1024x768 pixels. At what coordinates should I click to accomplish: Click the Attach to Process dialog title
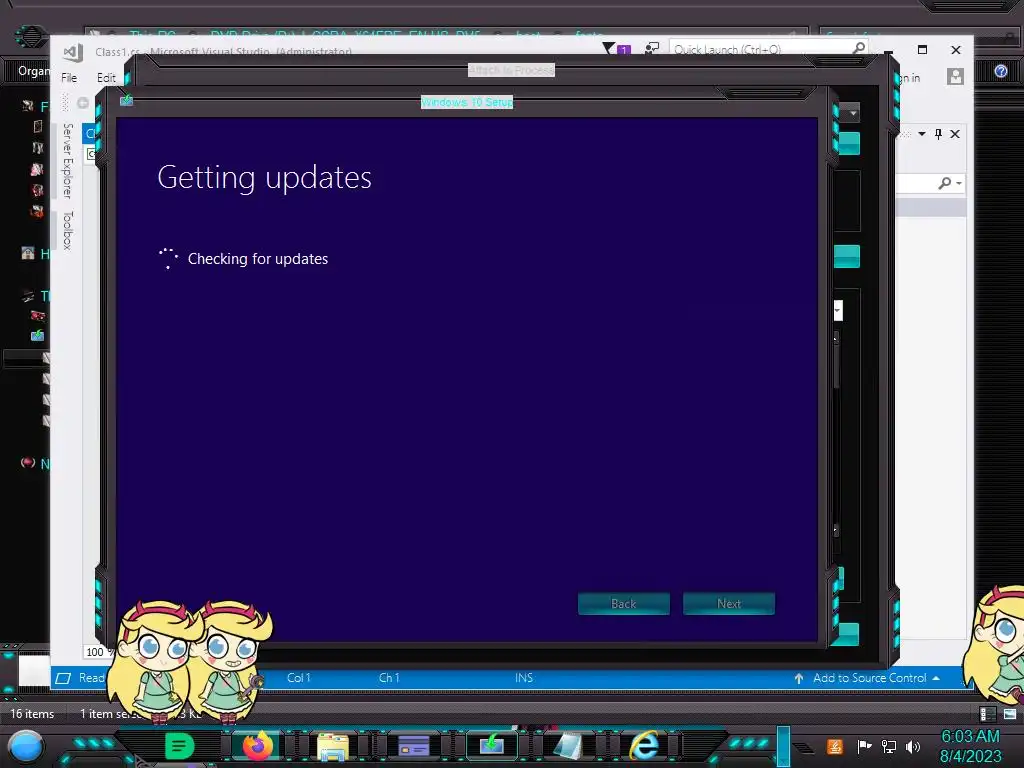click(x=511, y=70)
